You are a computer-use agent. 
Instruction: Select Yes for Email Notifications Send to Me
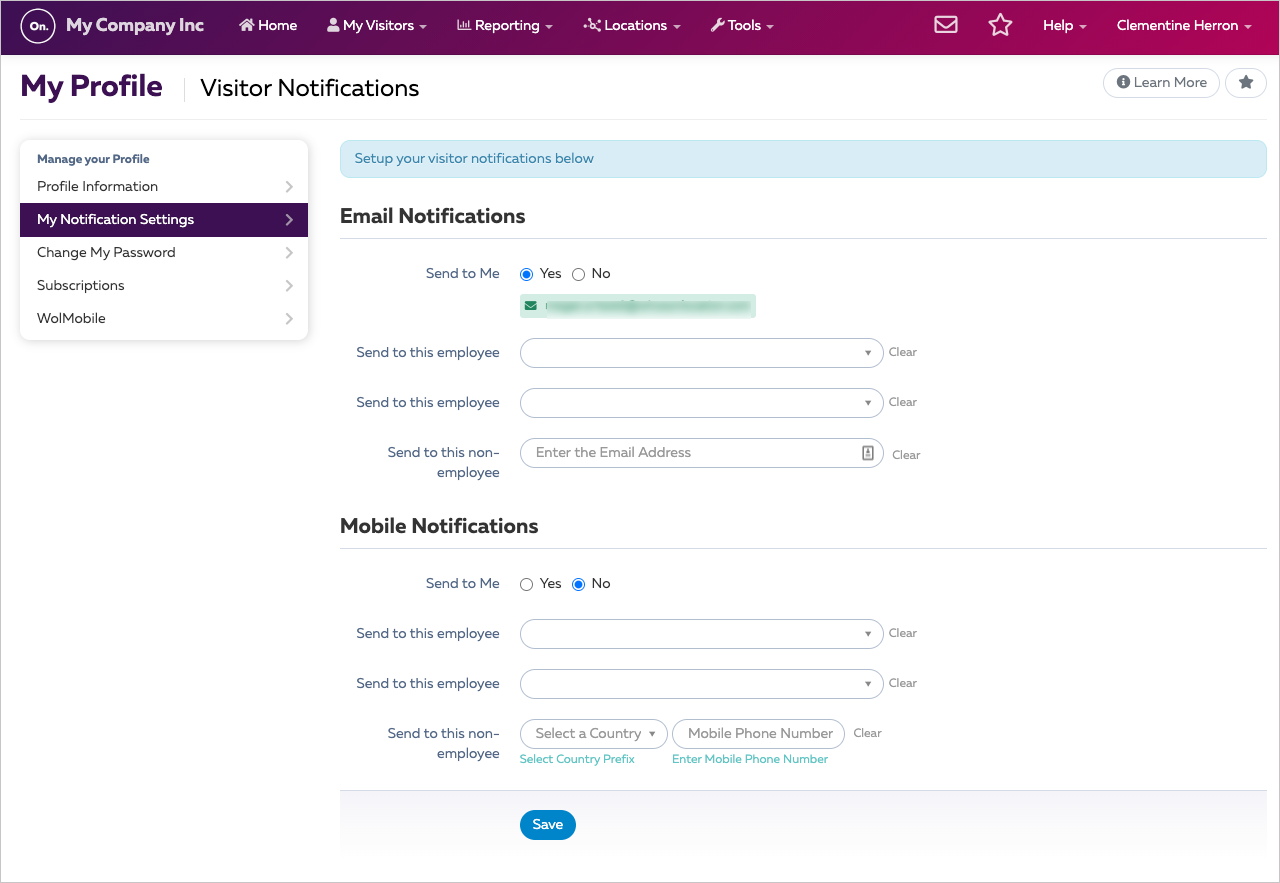(527, 274)
